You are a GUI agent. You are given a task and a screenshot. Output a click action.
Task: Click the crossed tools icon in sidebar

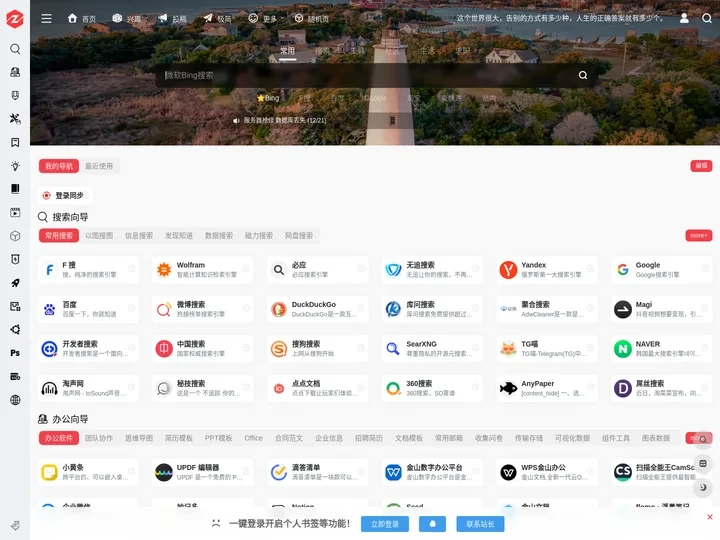coord(15,119)
